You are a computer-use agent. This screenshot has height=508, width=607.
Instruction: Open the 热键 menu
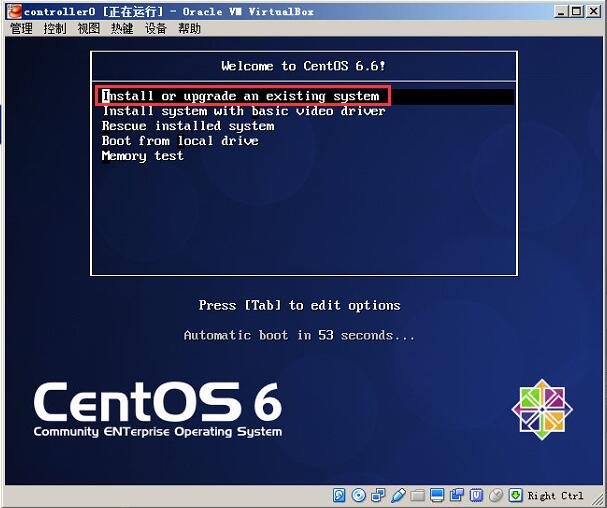click(122, 29)
